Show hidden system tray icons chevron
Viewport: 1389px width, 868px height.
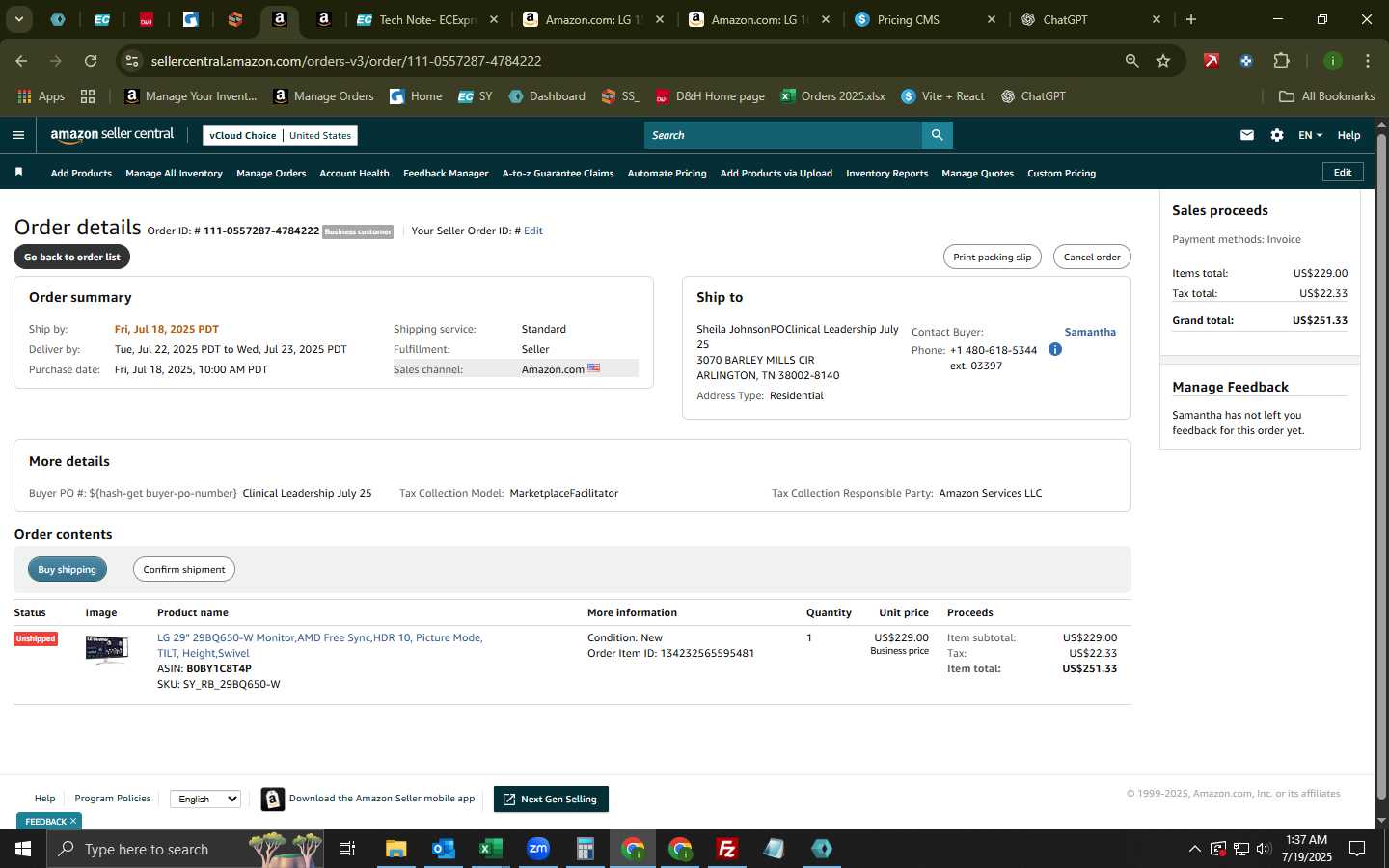pos(1194,849)
